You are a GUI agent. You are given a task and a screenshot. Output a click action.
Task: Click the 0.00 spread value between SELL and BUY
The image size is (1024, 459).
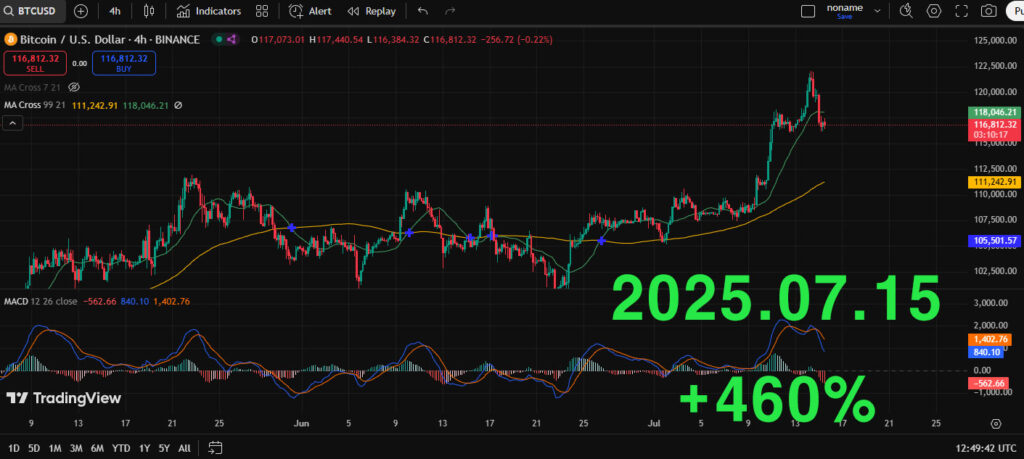(x=80, y=63)
